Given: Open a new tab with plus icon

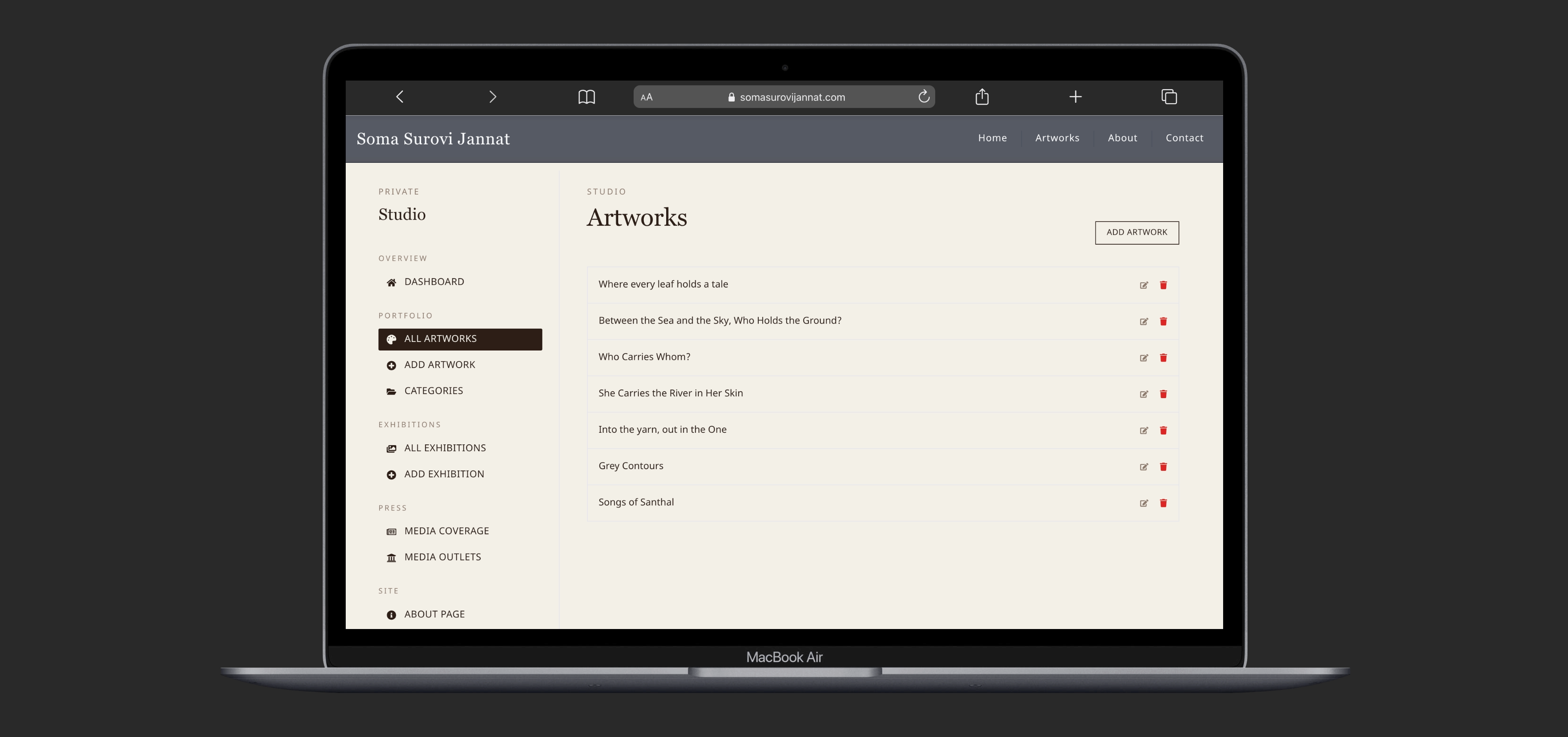Looking at the screenshot, I should coord(1076,97).
